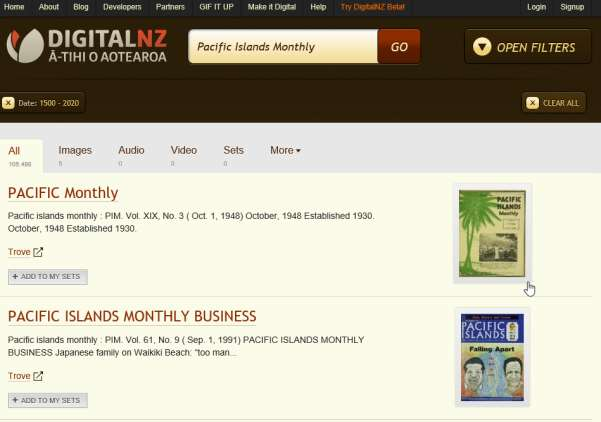Click external link icon beside second Trove

point(38,376)
